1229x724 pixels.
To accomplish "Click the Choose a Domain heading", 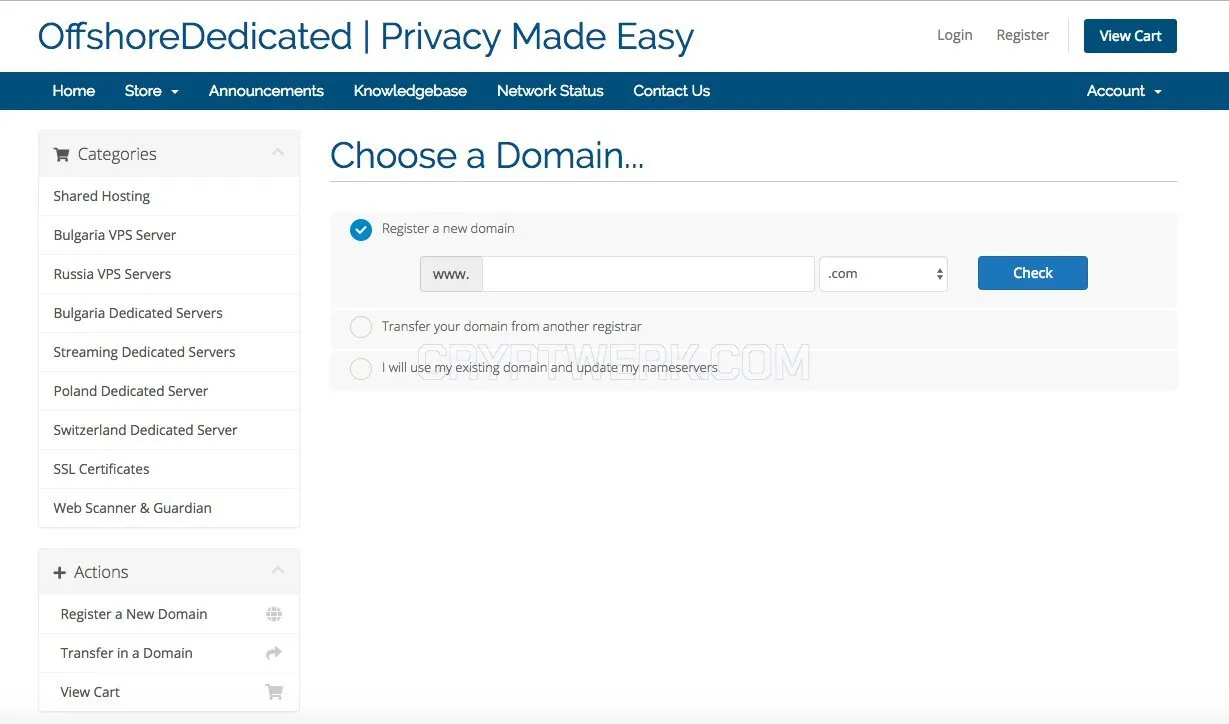I will coord(487,155).
